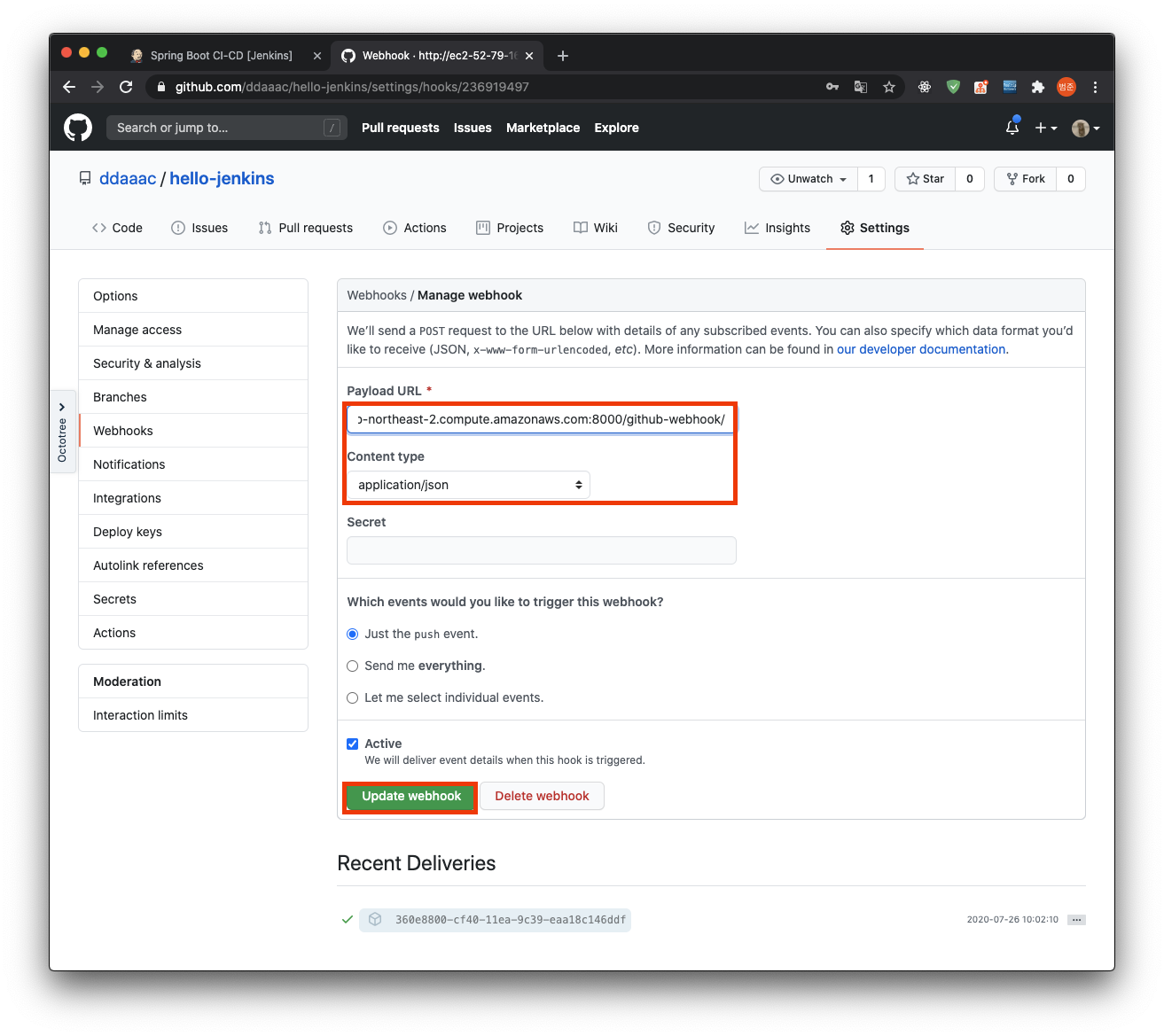Click the Payload URL input field

click(541, 419)
